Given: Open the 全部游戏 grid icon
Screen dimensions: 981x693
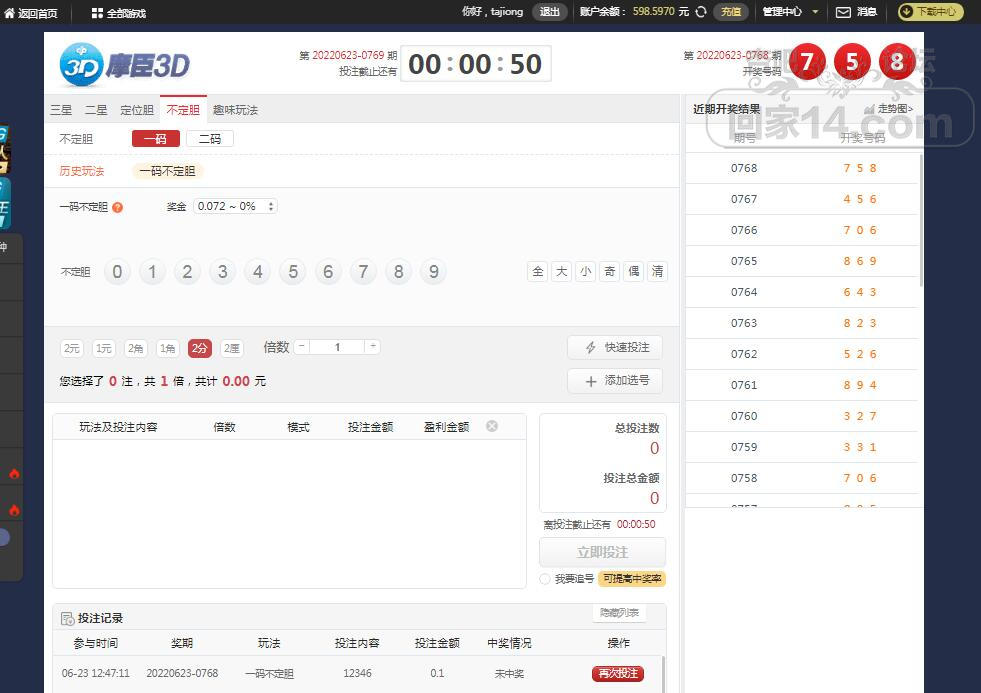Looking at the screenshot, I should [x=97, y=13].
